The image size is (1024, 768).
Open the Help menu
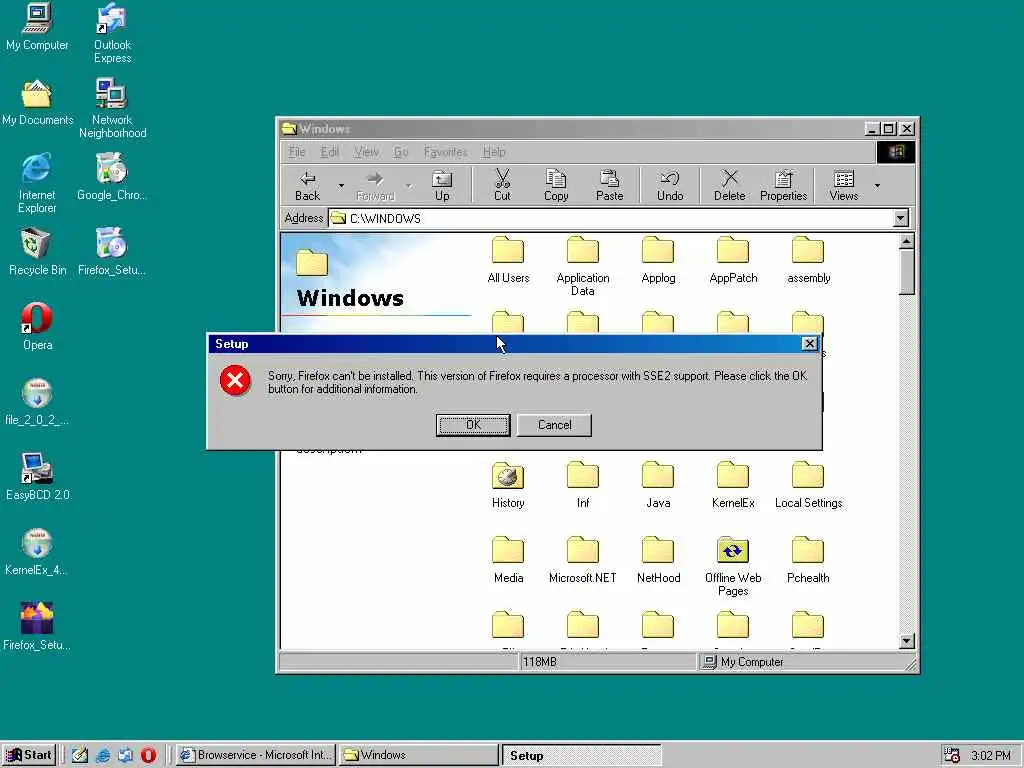[494, 152]
